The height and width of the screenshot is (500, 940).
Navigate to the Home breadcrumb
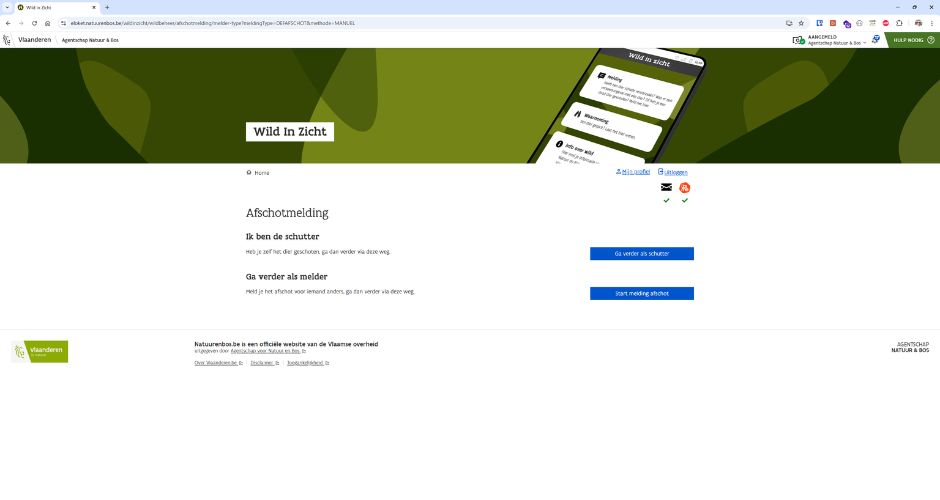click(x=261, y=173)
